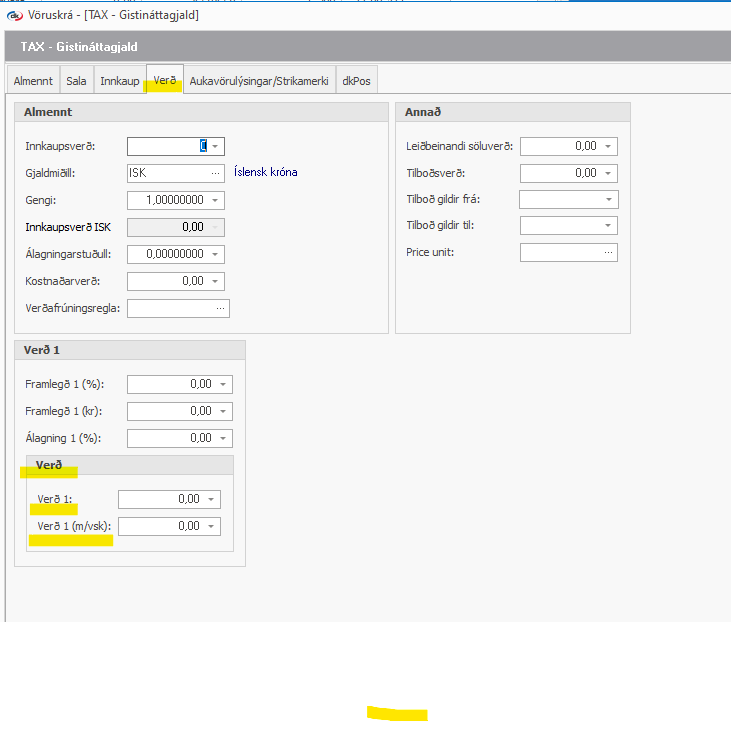731x732 pixels.
Task: Click the Verð 1 (m/vsk) input field
Action: point(160,526)
